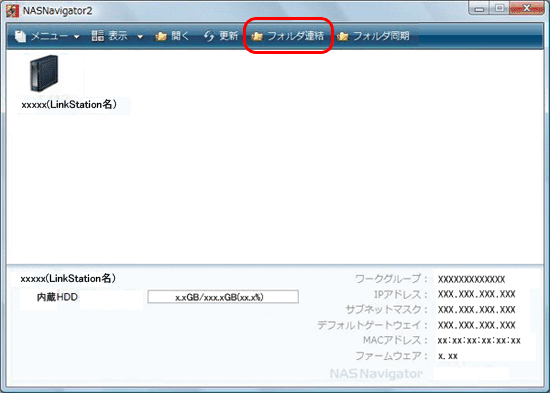550x393 pixels.
Task: Expand the 表示 dropdown arrow
Action: click(140, 36)
